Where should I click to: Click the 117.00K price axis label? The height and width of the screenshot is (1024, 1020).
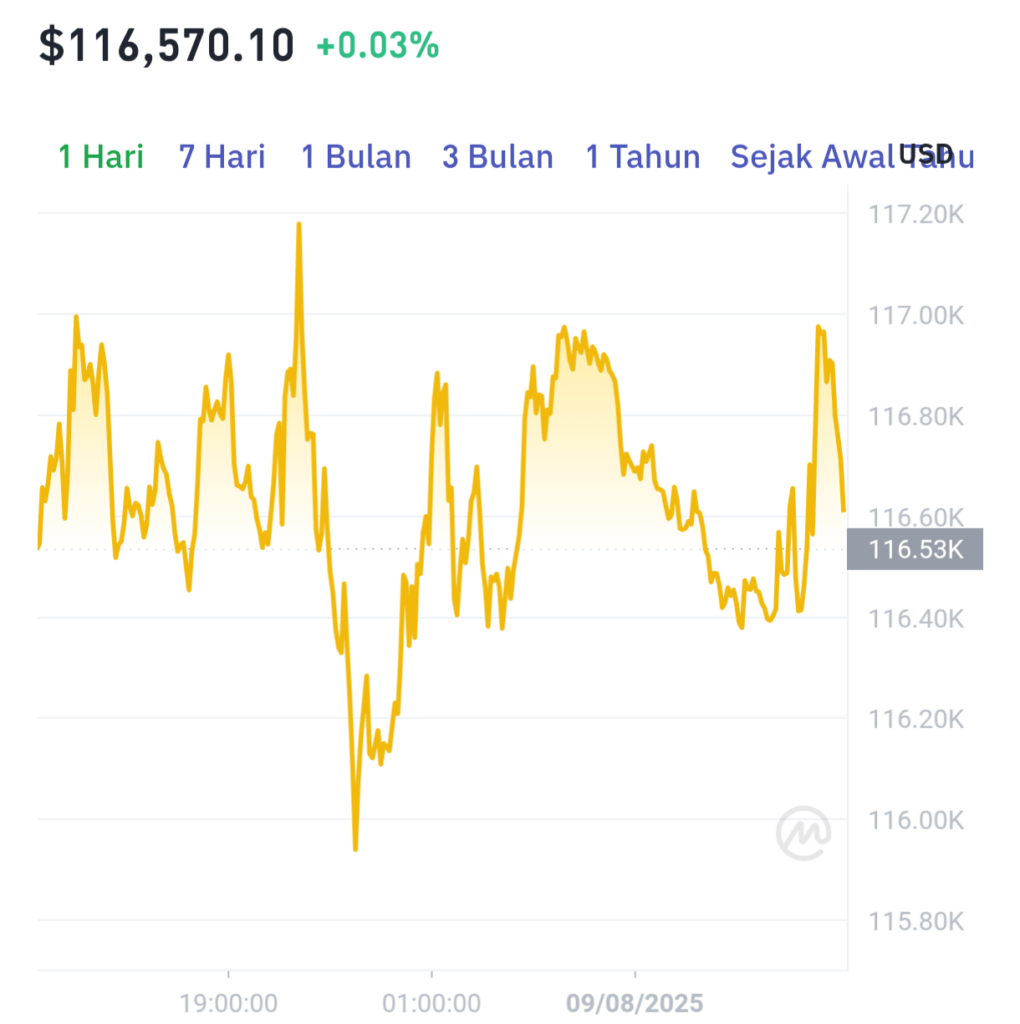point(916,315)
